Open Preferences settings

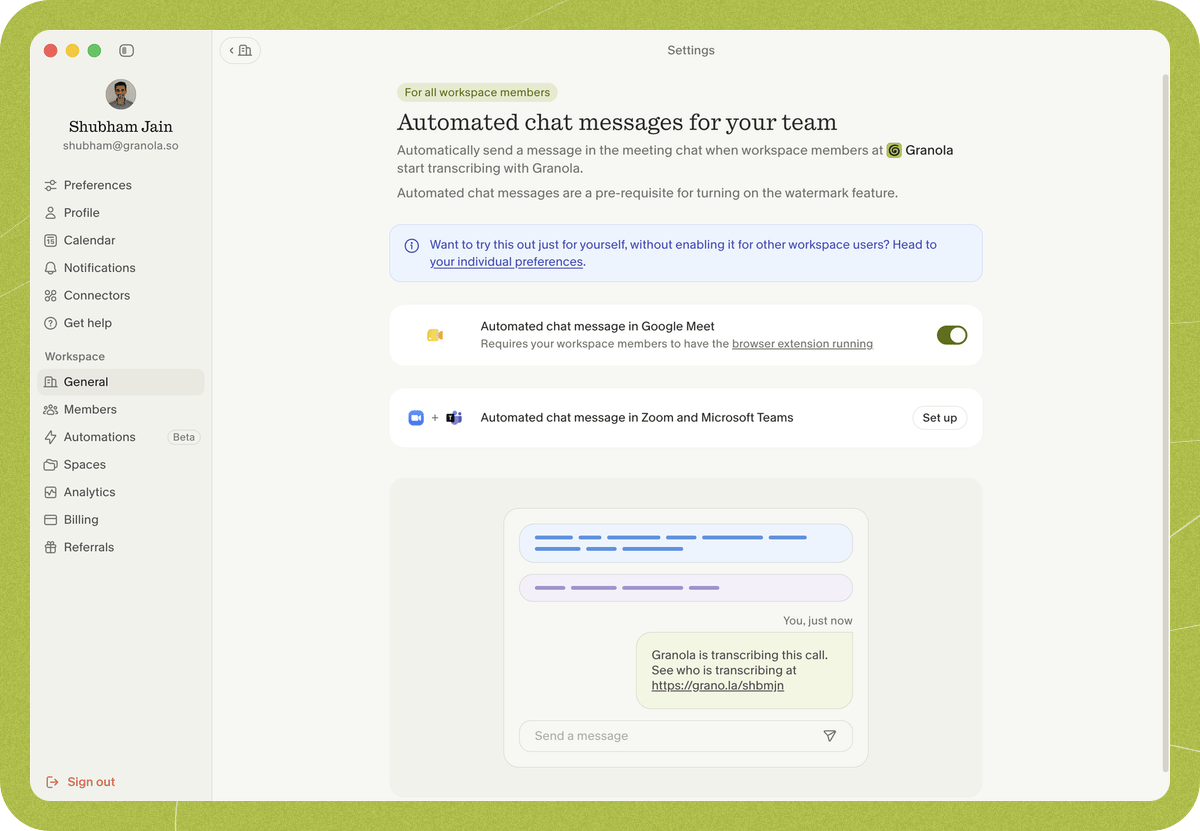point(121,185)
